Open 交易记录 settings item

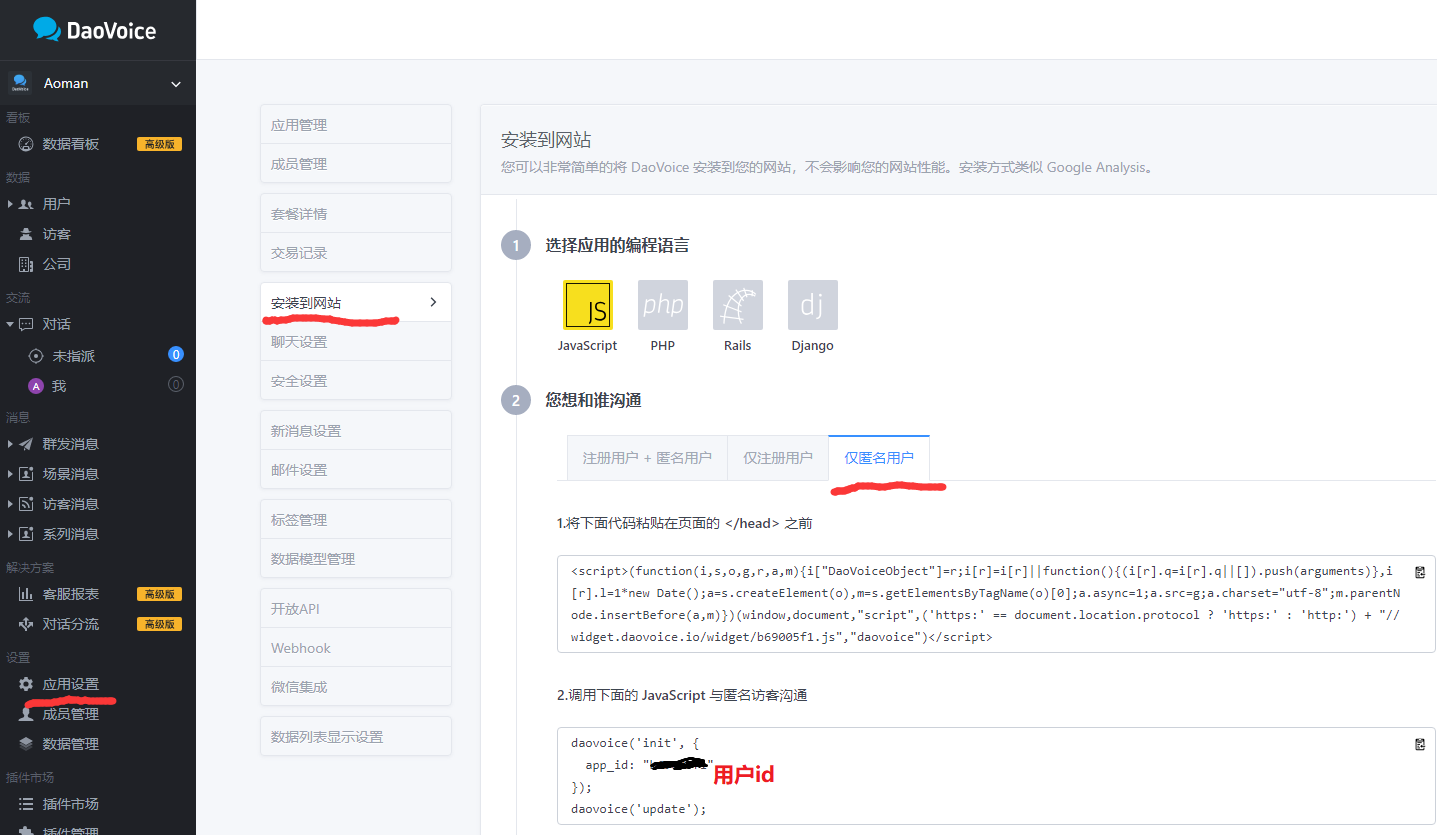click(x=356, y=253)
